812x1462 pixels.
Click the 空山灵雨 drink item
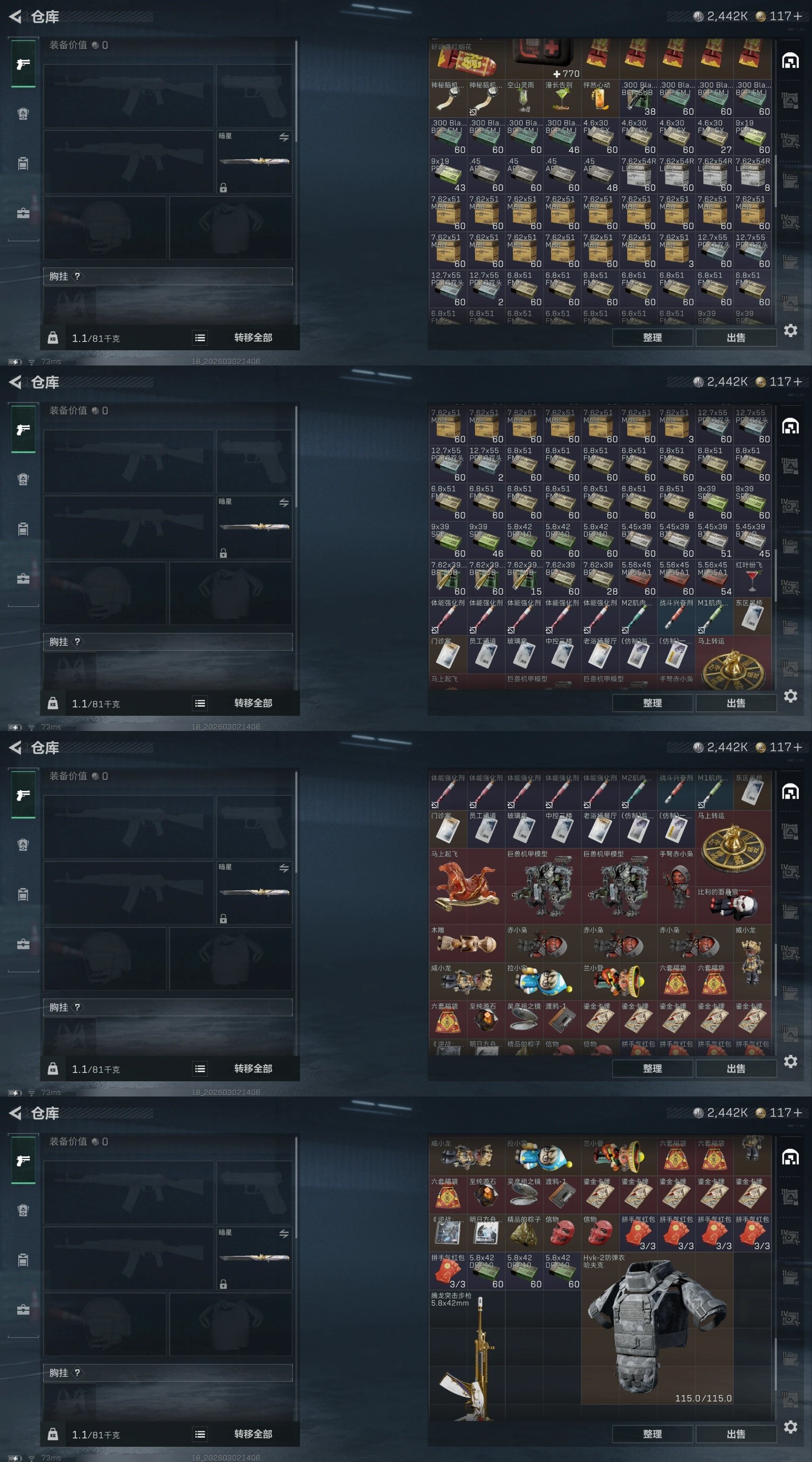tap(524, 98)
